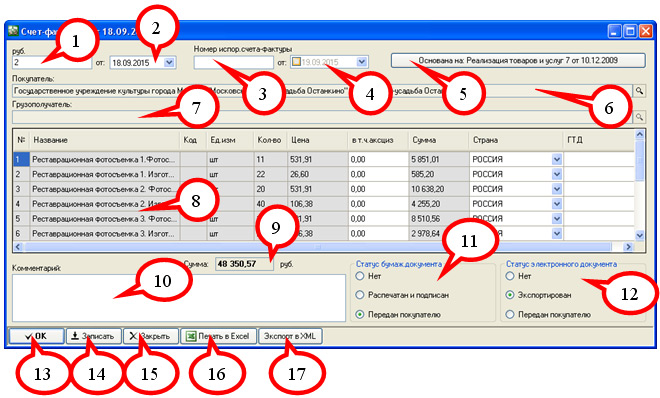Click the 'Кол-во' column header

pos(271,140)
